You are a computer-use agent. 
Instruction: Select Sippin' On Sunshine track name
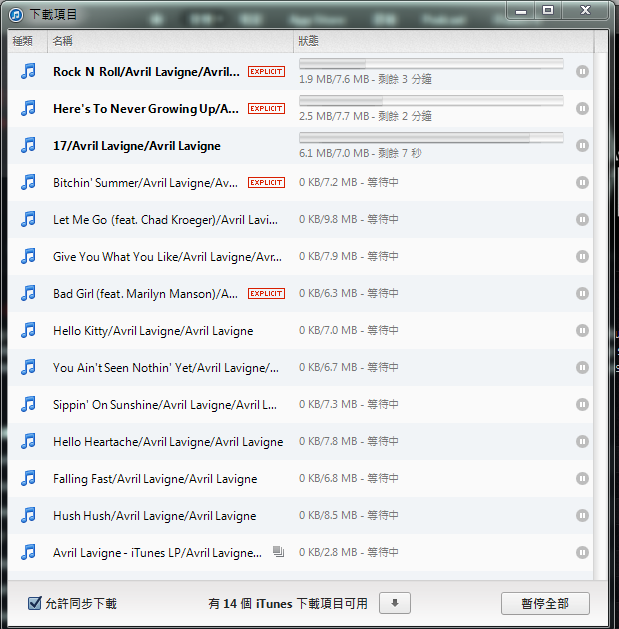[165, 405]
